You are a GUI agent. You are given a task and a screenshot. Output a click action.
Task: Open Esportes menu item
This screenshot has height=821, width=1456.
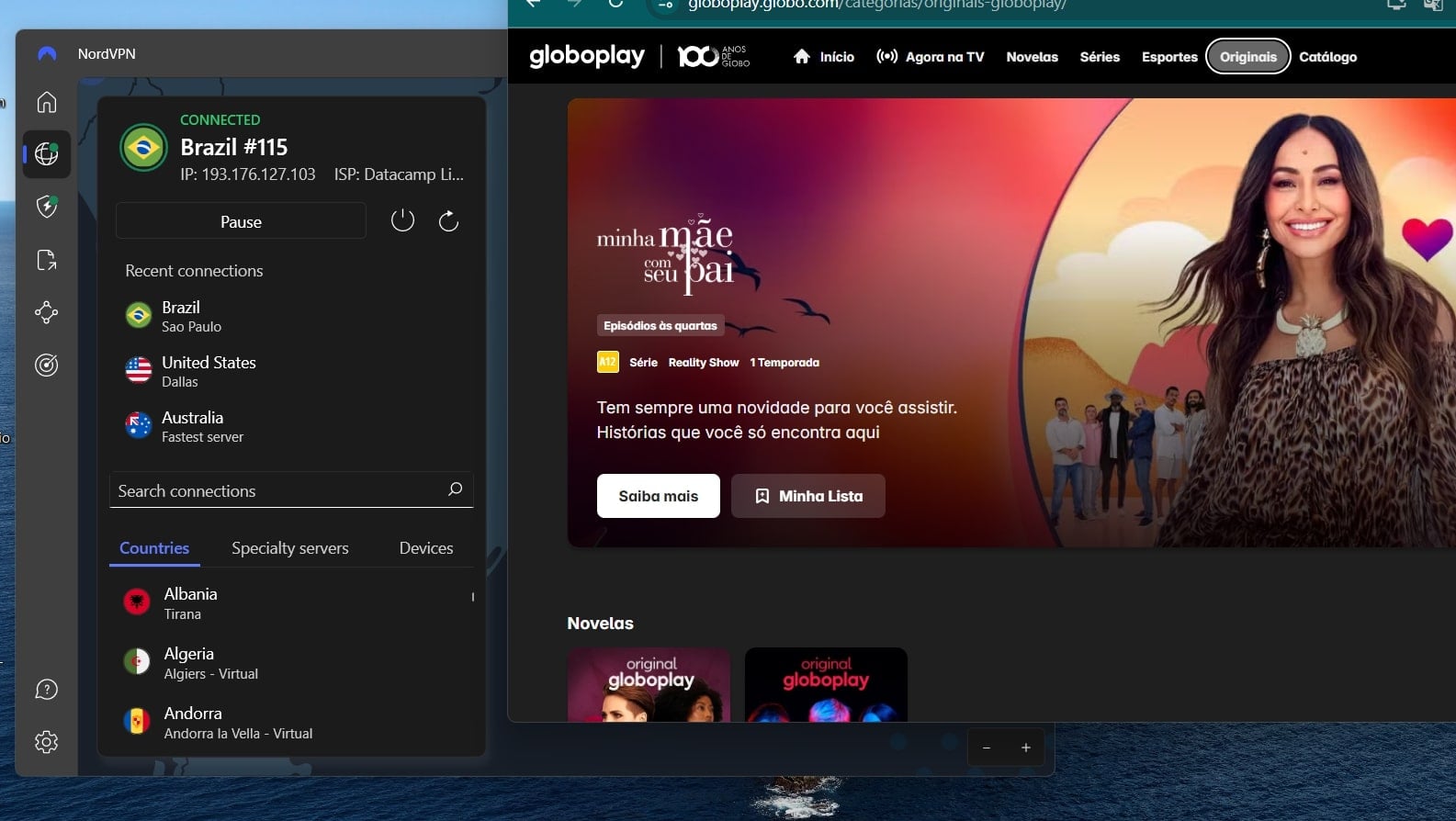[1169, 57]
